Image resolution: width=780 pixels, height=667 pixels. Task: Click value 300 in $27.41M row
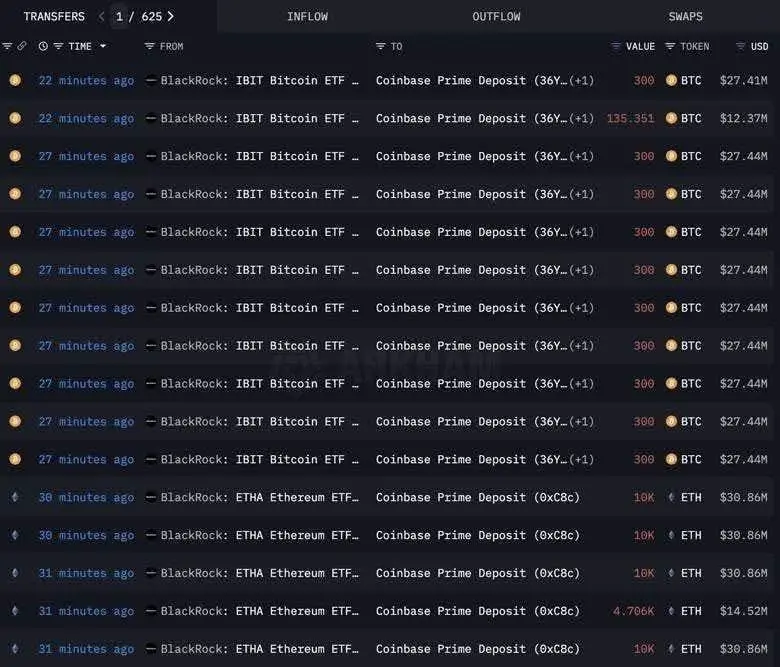(x=644, y=80)
